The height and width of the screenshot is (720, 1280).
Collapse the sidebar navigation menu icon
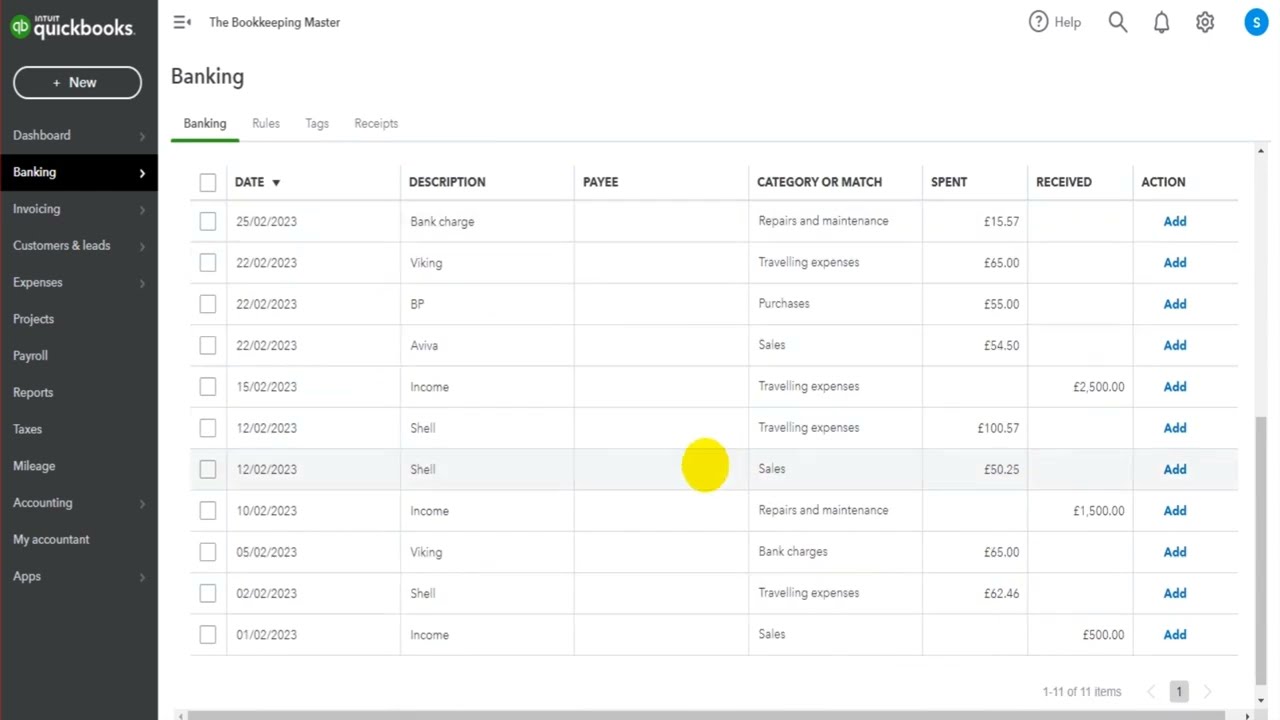(x=182, y=22)
